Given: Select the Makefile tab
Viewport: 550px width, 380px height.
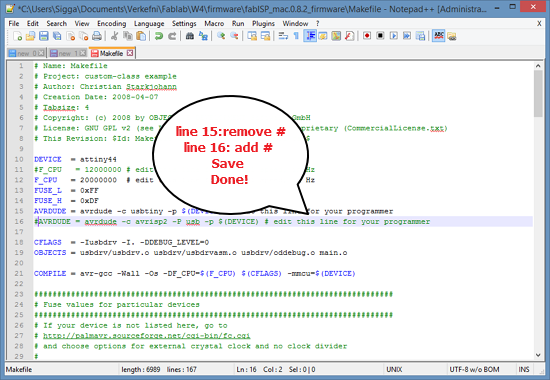Looking at the screenshot, I should point(111,53).
